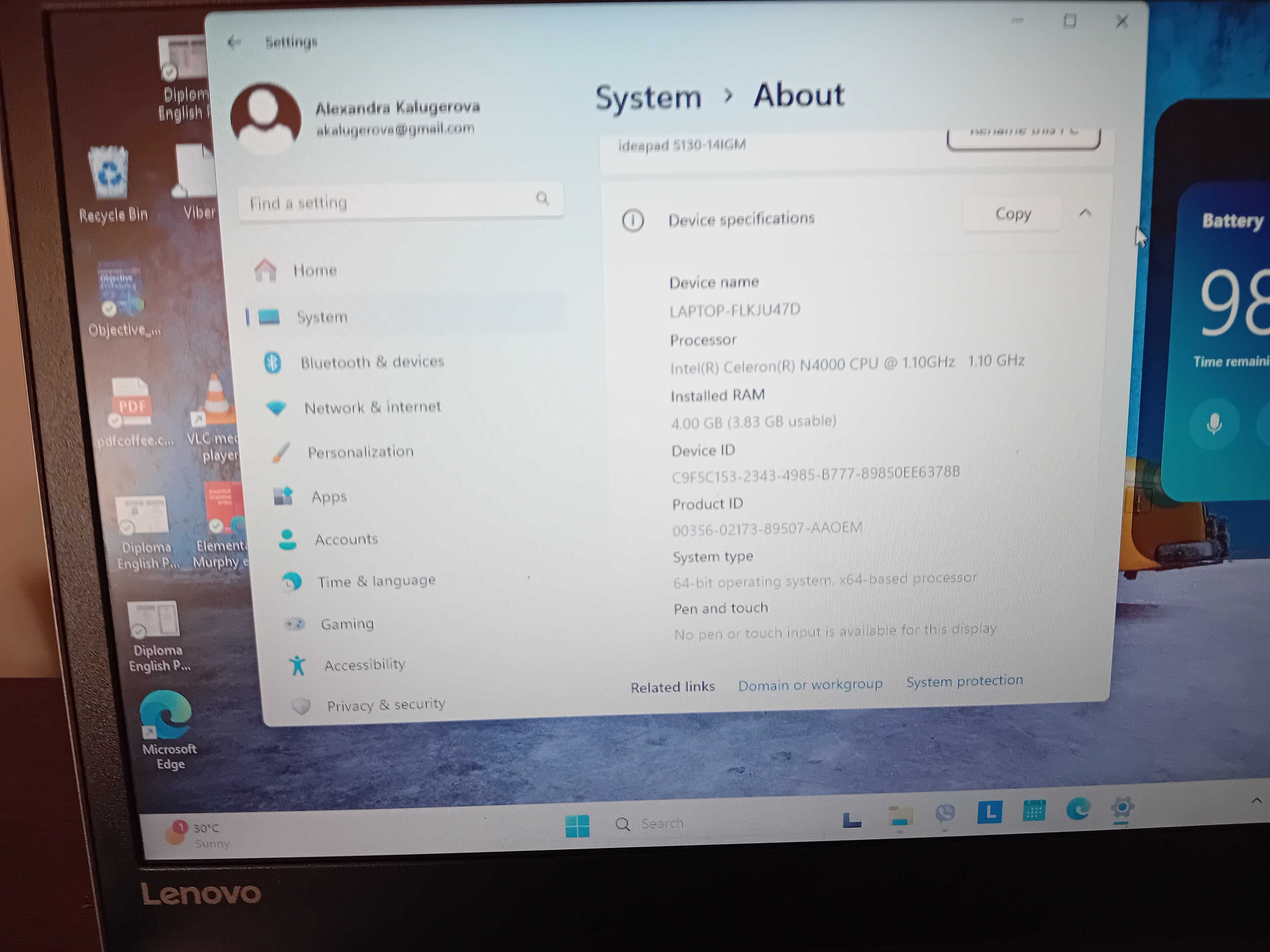Click System in the breadcrumb heading
Viewport: 1270px width, 952px height.
648,98
